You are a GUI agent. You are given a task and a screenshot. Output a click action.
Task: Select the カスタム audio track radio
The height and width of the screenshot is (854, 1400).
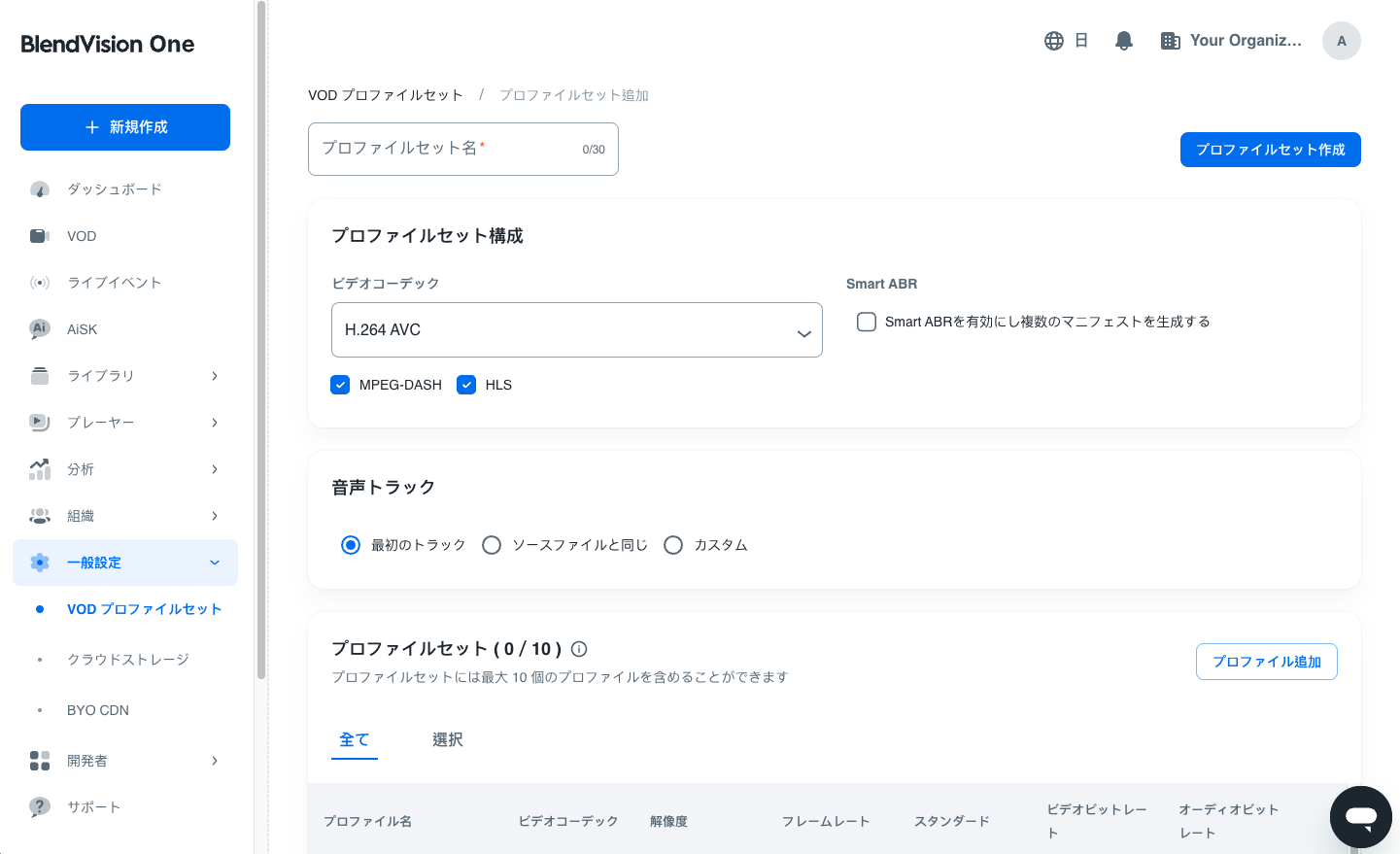point(673,545)
